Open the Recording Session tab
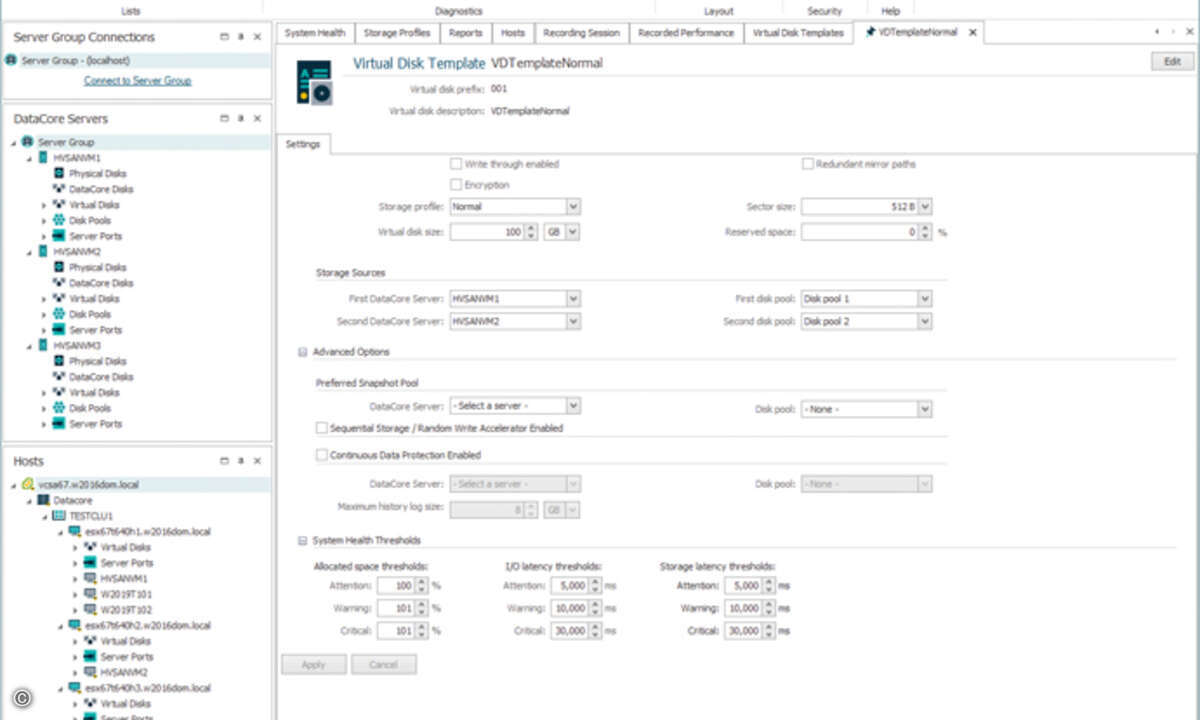The image size is (1200, 720). (581, 33)
